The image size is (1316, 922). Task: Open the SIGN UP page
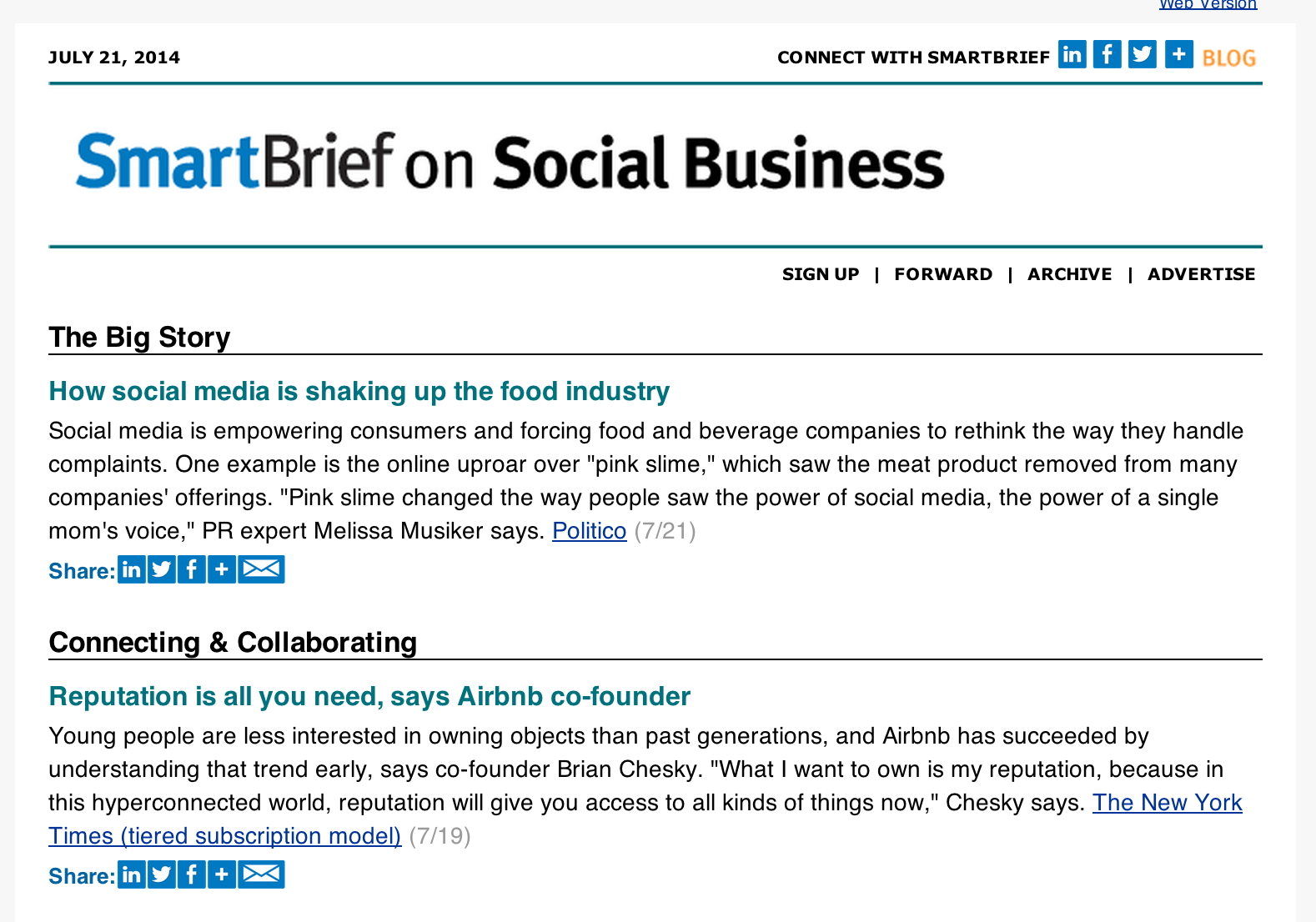[820, 273]
